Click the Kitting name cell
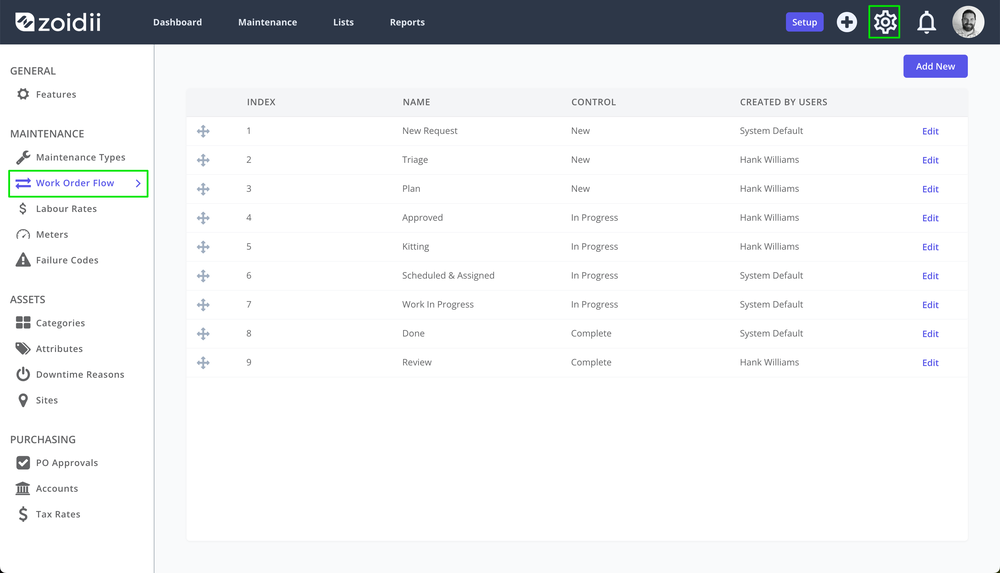 click(x=415, y=246)
